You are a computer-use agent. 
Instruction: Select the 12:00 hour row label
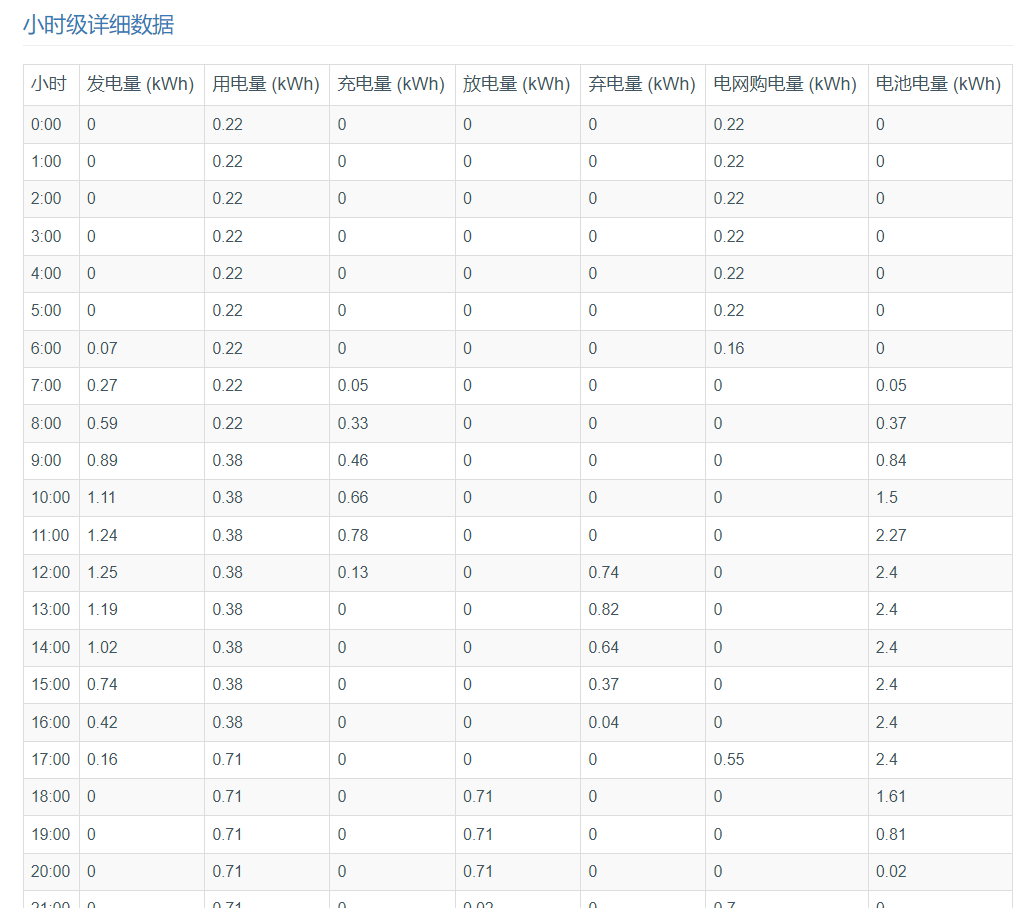point(50,572)
